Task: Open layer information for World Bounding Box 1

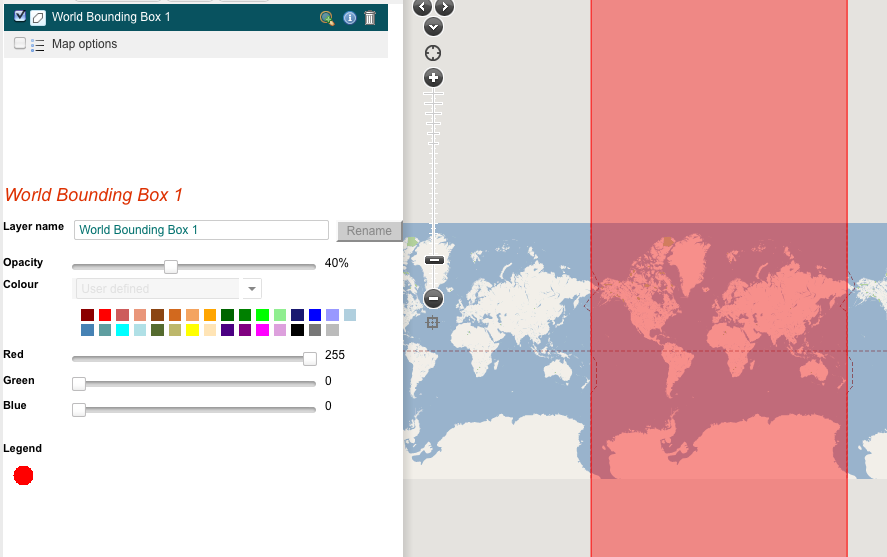Action: (349, 18)
